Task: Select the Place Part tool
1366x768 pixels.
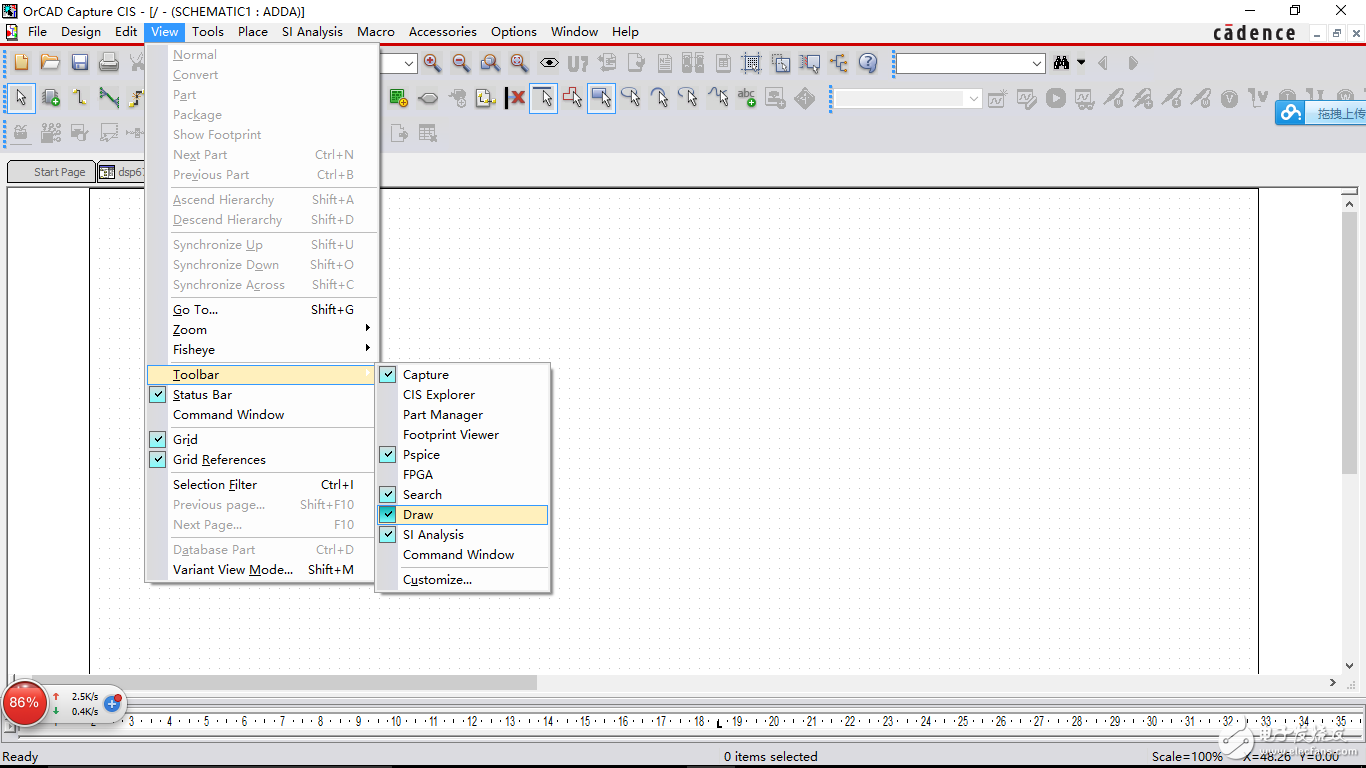Action: tap(50, 98)
